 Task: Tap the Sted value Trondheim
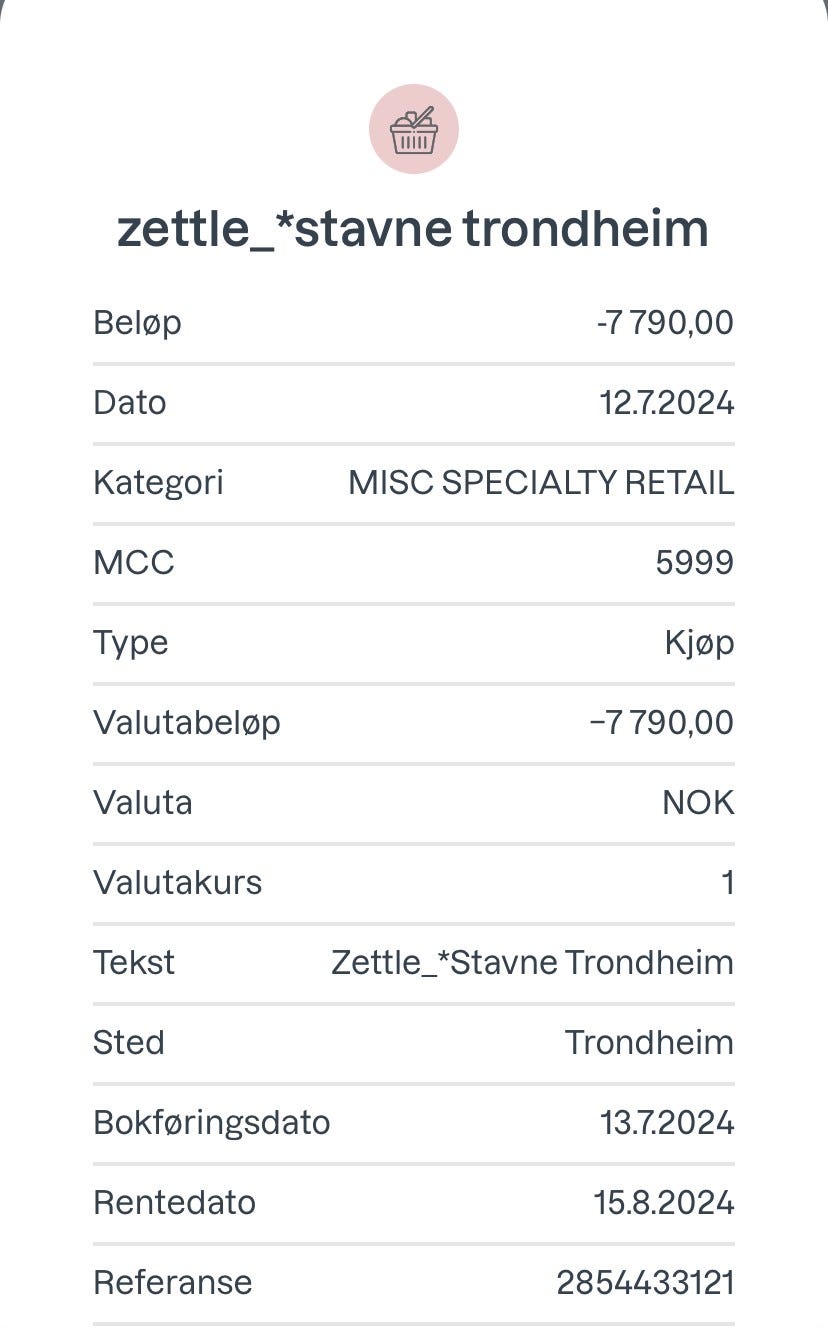coord(649,1043)
